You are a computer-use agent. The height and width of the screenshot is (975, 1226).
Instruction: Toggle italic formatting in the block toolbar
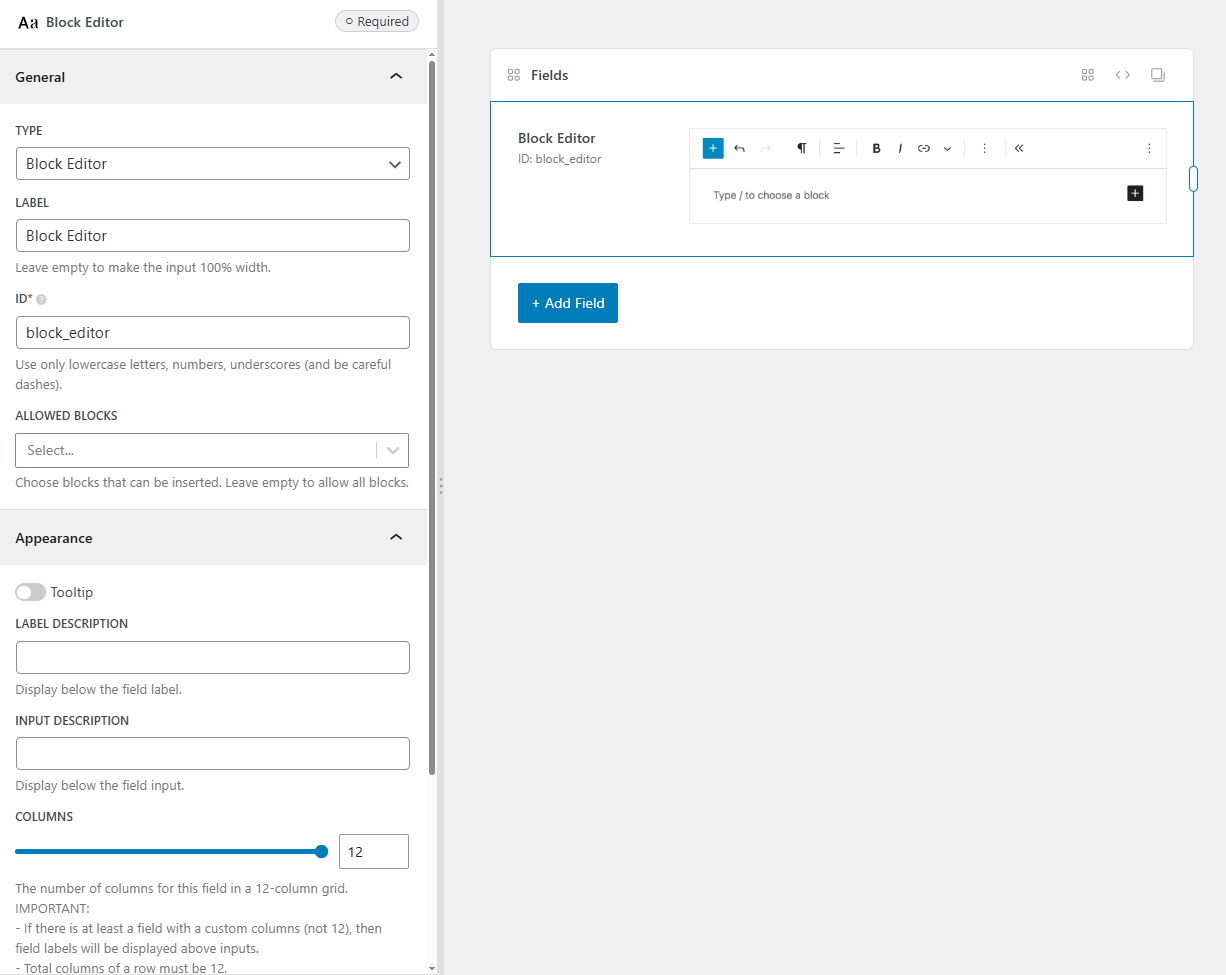click(900, 148)
